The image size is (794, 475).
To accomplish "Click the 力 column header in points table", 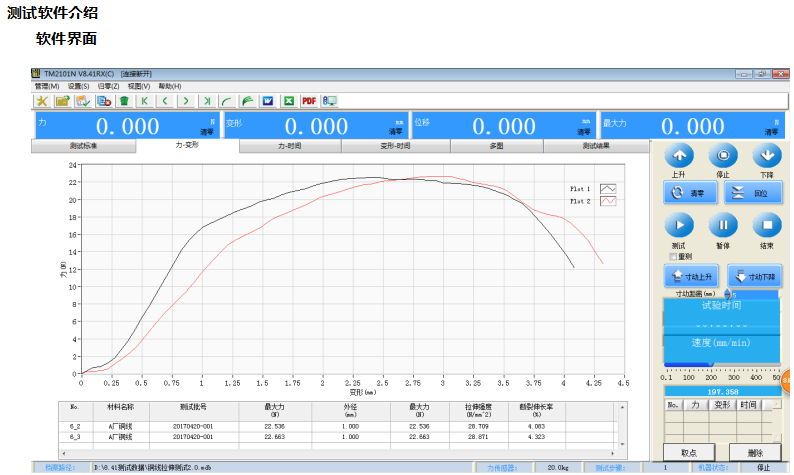I will tap(696, 405).
